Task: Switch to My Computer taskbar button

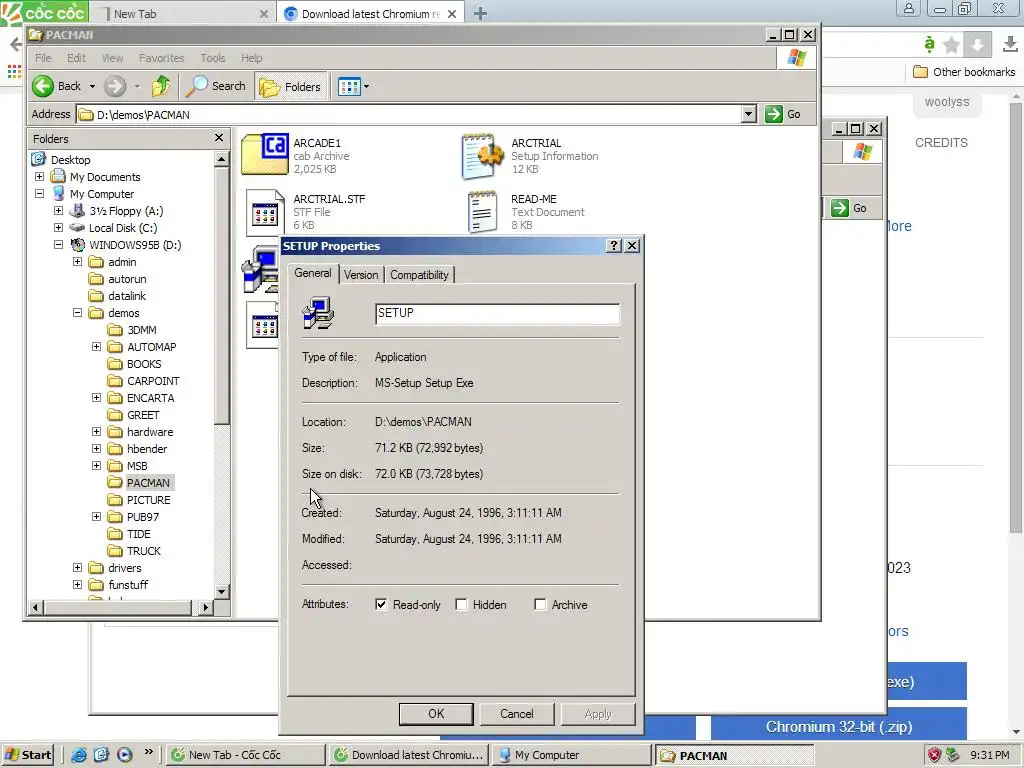Action: point(571,755)
